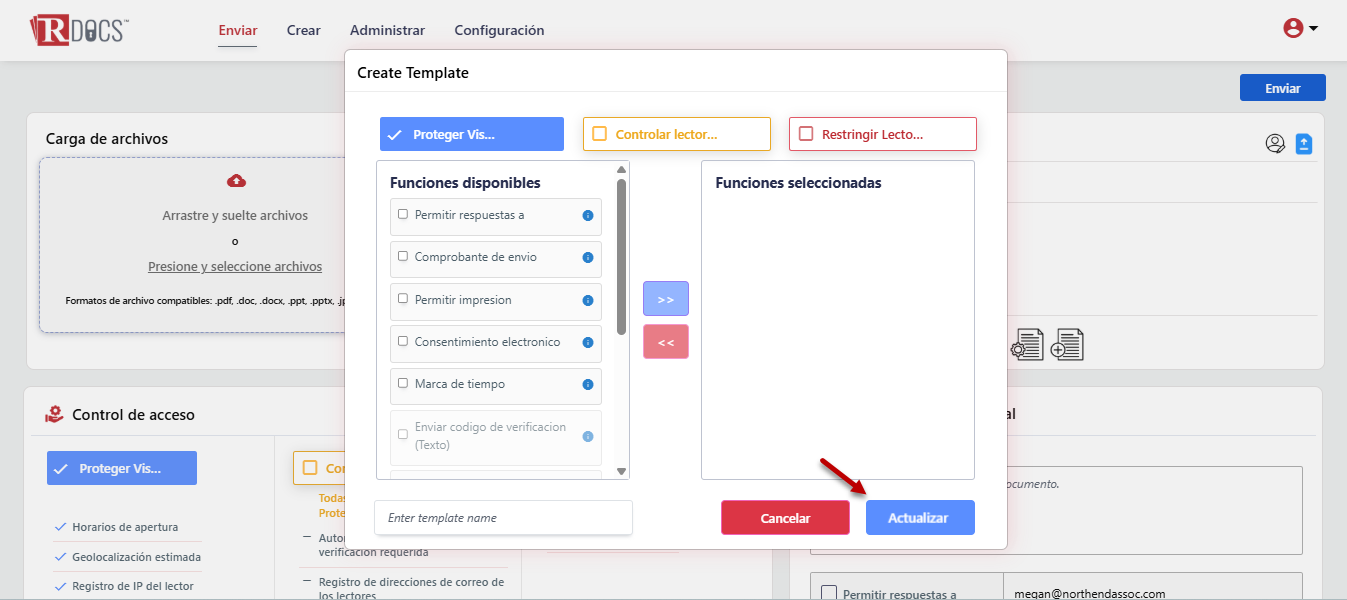
Task: Open the Crear menu
Action: click(303, 30)
